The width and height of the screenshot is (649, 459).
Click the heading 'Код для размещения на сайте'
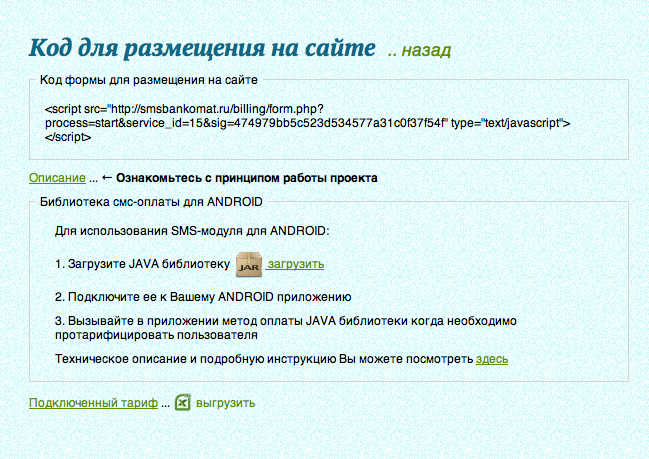[x=202, y=48]
